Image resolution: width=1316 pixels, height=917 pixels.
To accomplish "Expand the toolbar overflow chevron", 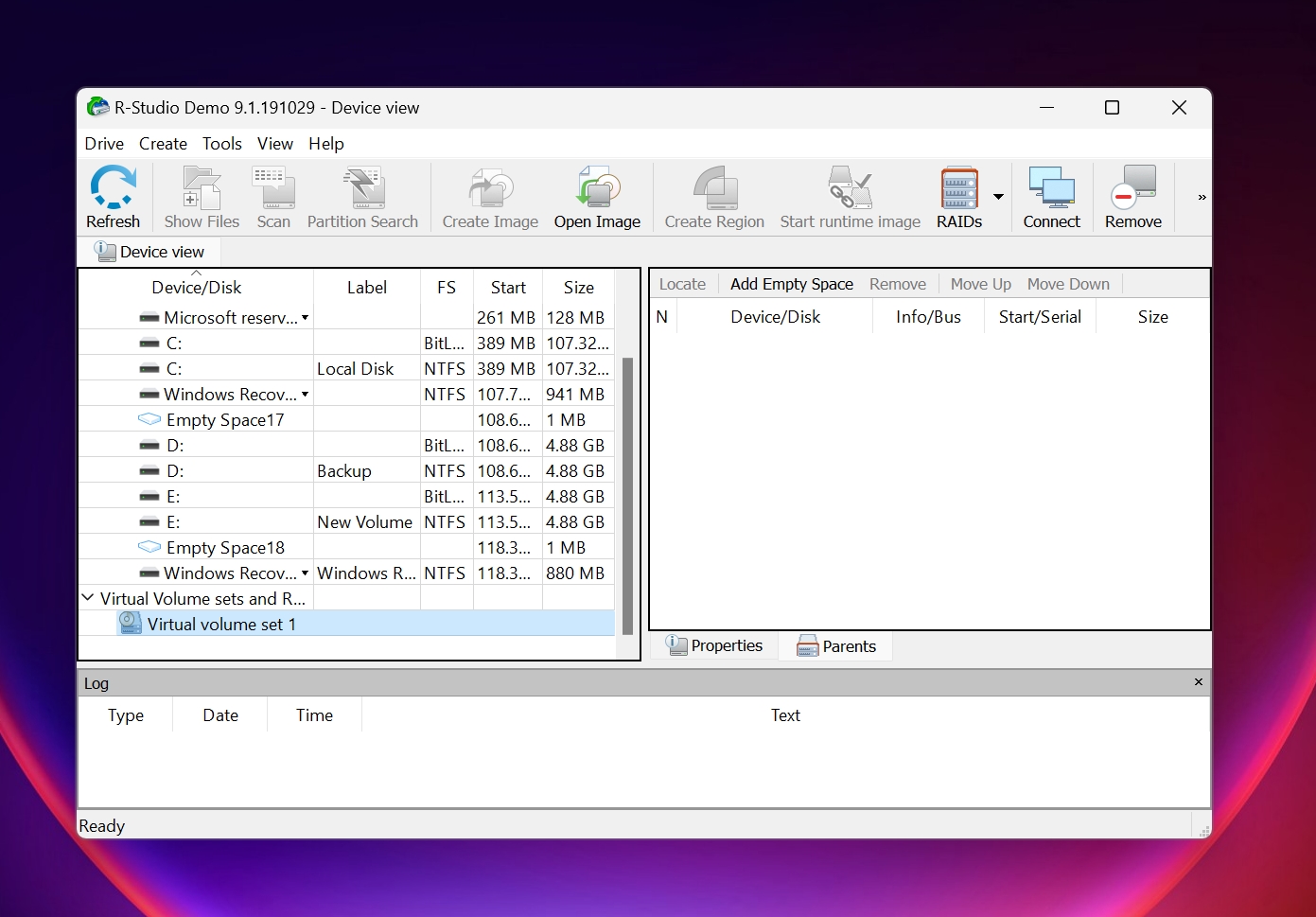I will (1202, 198).
